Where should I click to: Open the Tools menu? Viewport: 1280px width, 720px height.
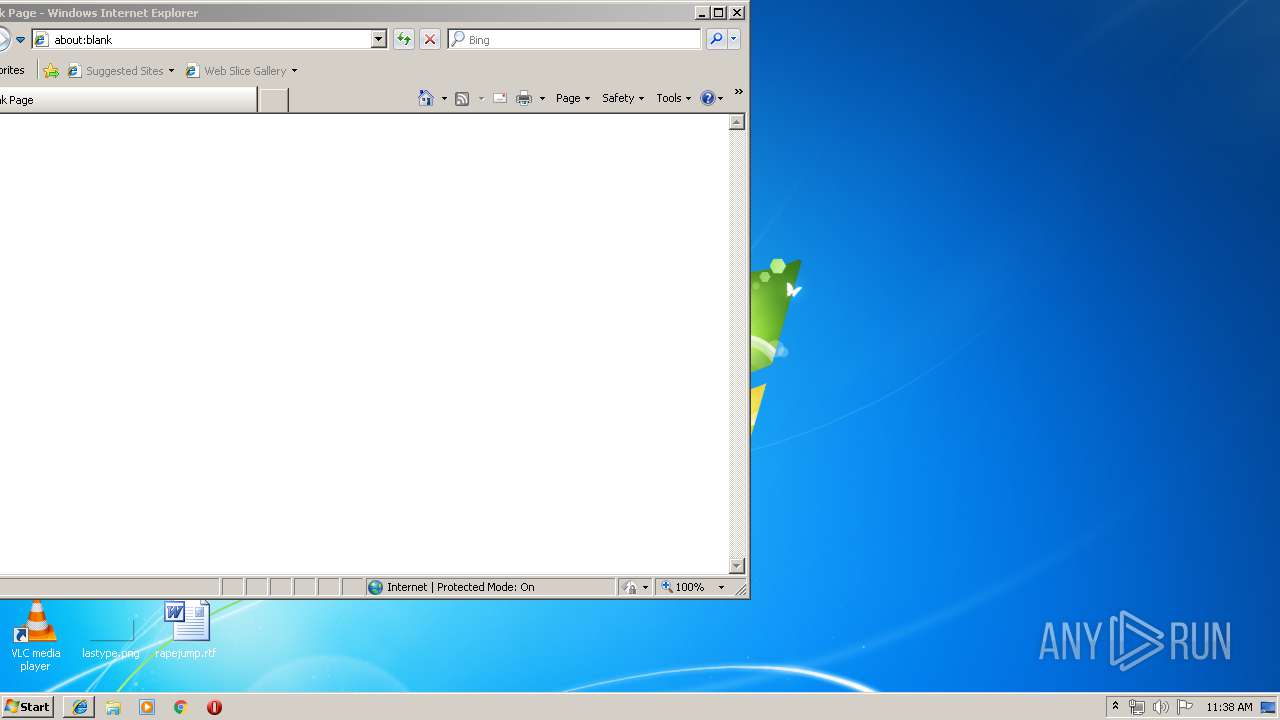pyautogui.click(x=674, y=98)
